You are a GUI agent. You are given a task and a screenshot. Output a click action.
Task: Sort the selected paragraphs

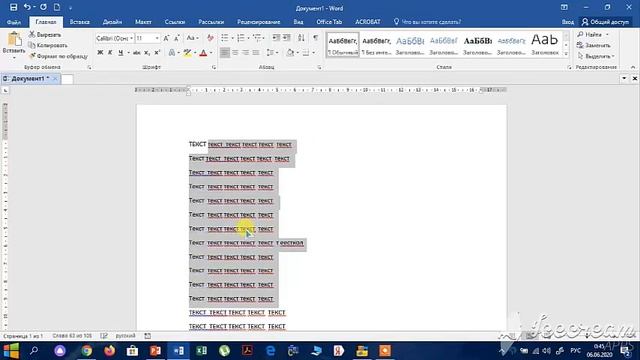(301, 38)
